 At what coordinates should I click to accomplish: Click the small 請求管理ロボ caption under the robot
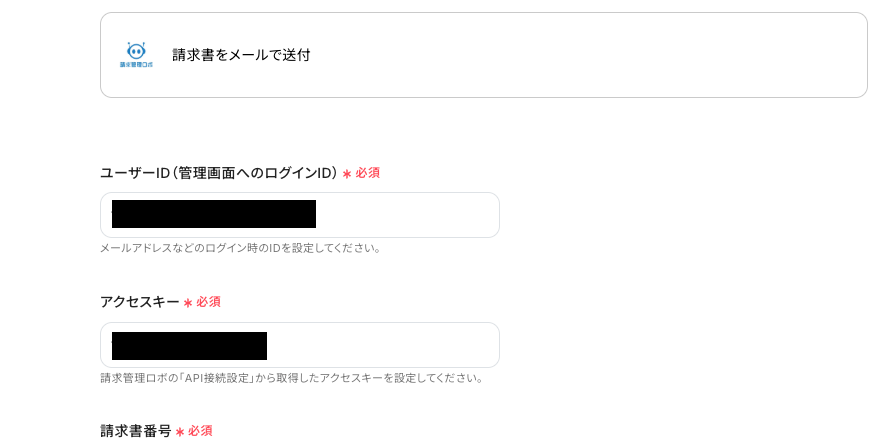tap(136, 65)
